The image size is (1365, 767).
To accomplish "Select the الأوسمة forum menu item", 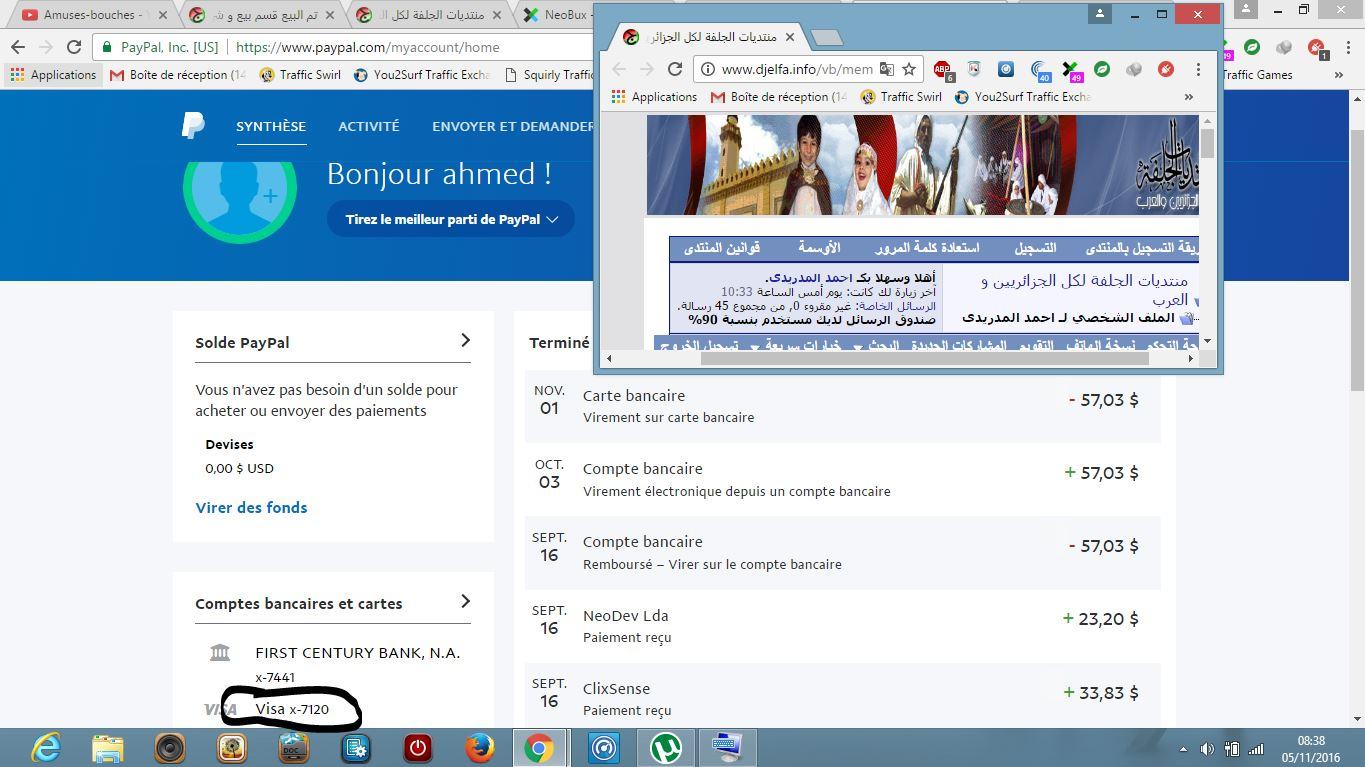I will [819, 247].
